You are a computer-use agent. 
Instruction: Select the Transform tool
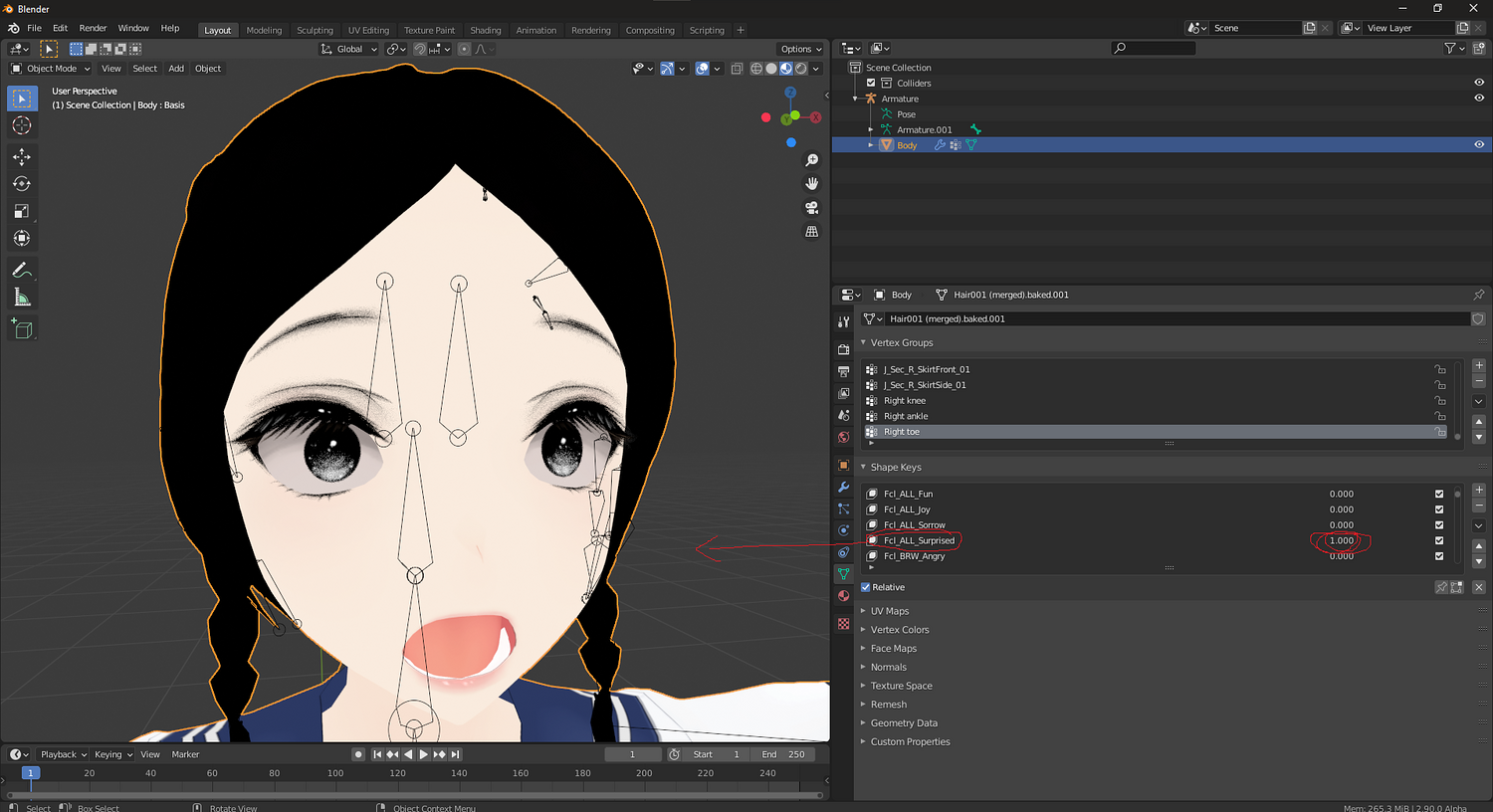(22, 238)
